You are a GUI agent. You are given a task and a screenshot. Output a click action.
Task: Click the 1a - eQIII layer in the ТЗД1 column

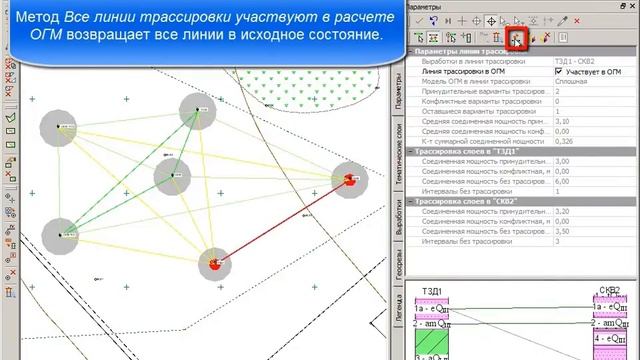click(x=432, y=309)
